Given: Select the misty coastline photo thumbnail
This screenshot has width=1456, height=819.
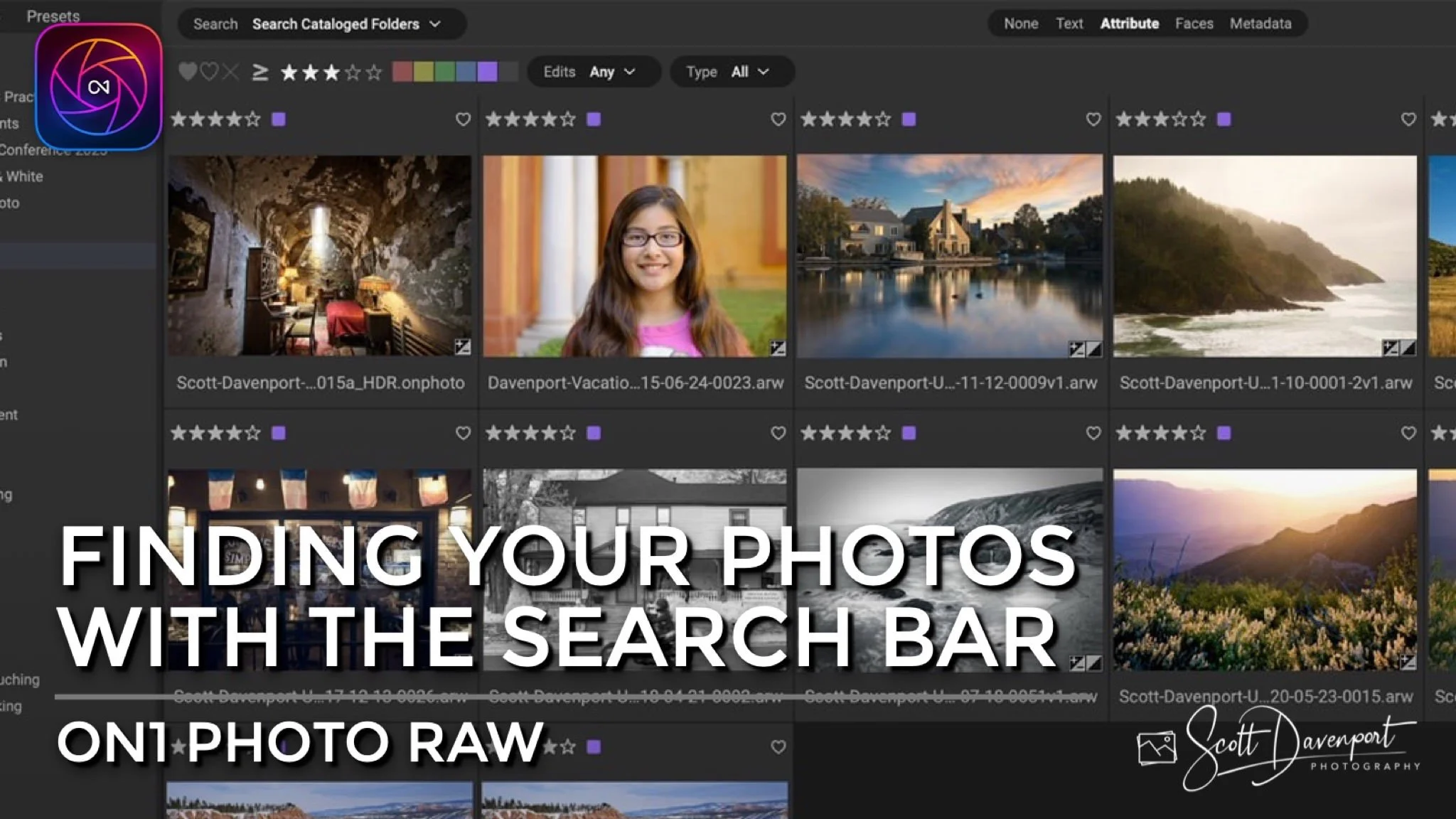Looking at the screenshot, I should pos(1265,256).
